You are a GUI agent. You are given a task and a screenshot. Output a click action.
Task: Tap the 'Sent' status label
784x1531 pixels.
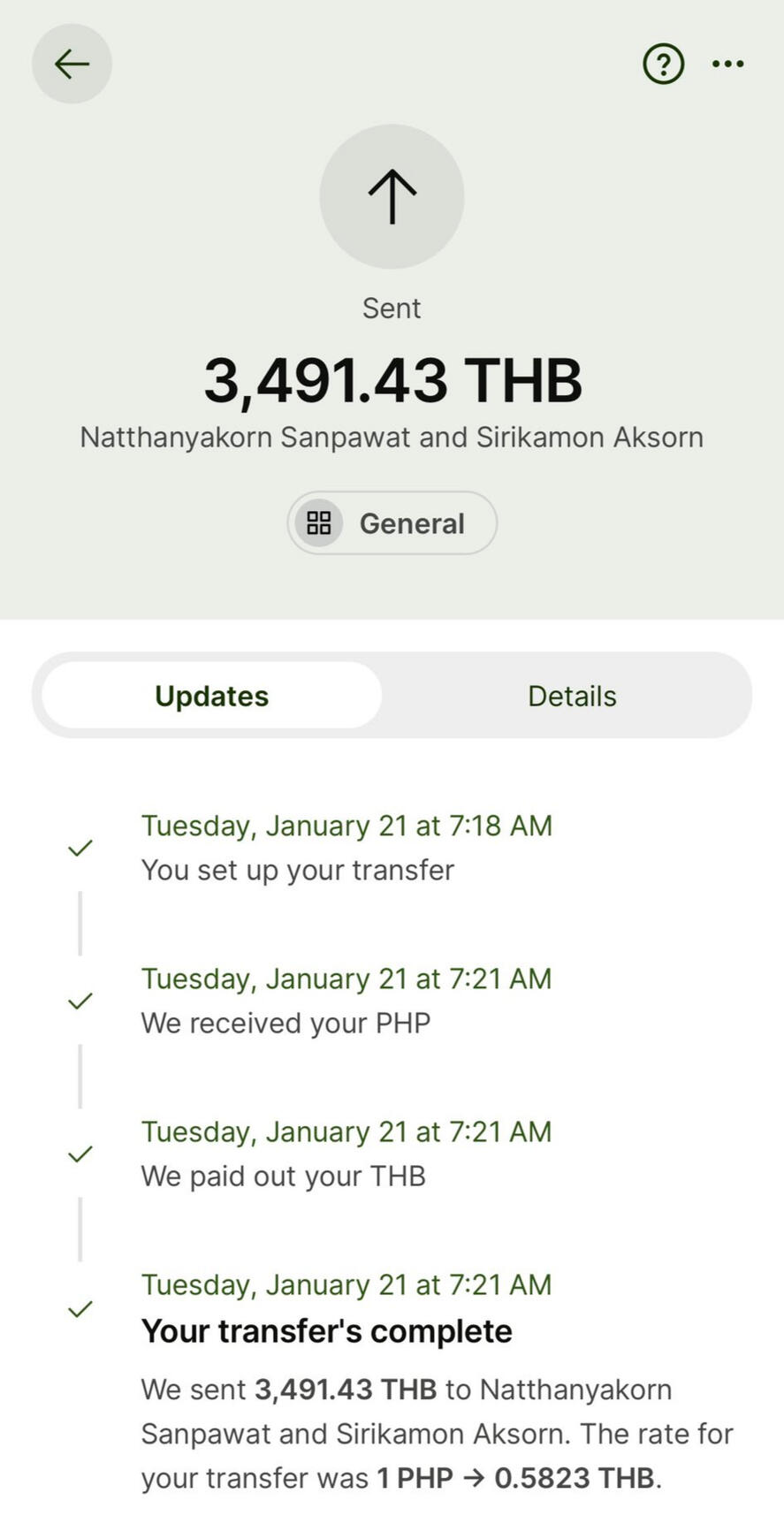click(x=392, y=308)
